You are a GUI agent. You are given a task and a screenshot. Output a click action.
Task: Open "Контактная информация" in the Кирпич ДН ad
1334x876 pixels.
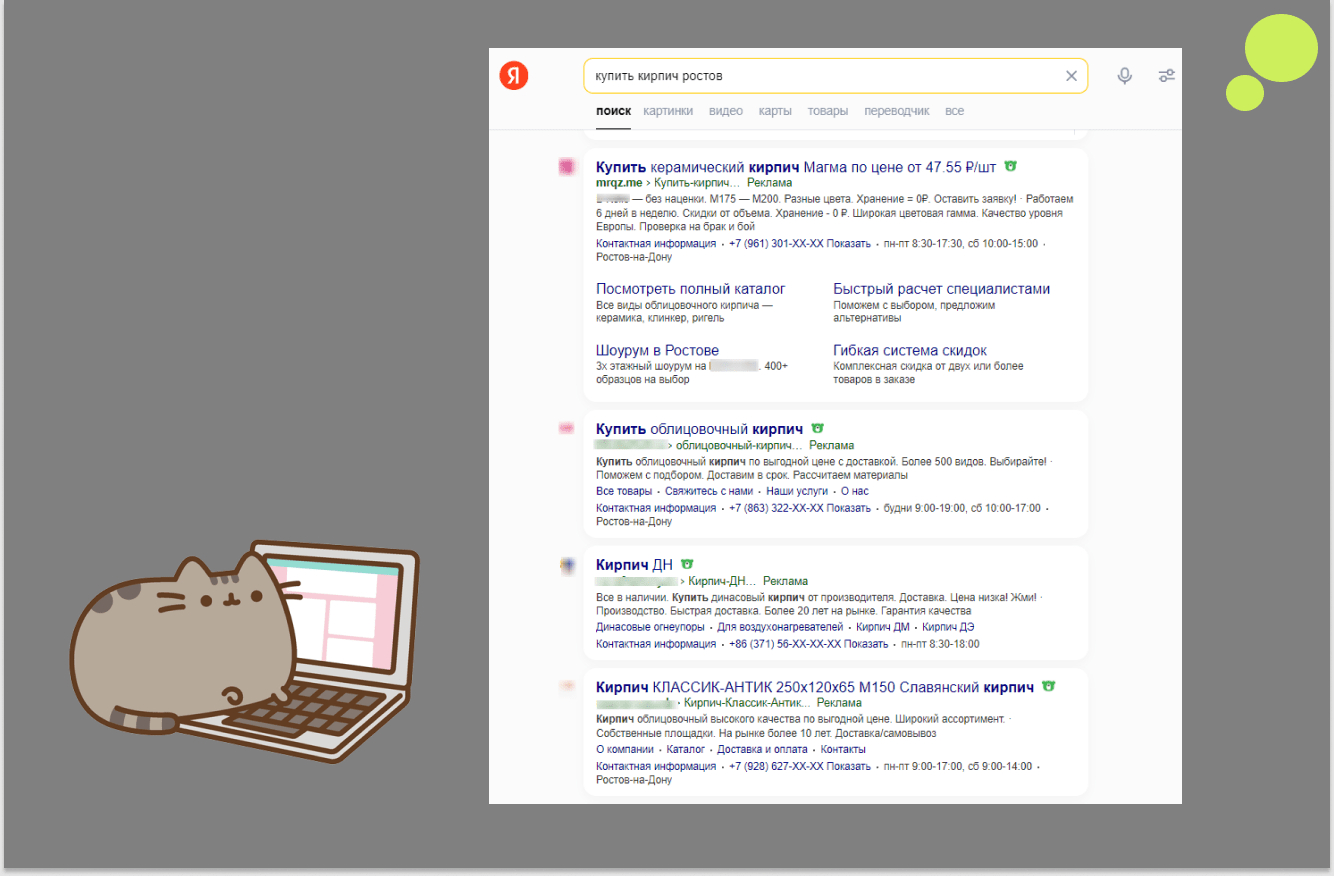tap(656, 644)
